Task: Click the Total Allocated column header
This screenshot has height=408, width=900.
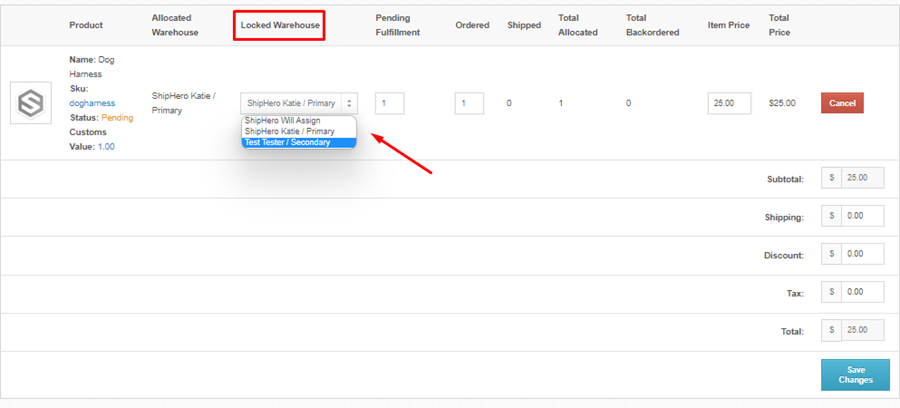Action: click(x=578, y=25)
